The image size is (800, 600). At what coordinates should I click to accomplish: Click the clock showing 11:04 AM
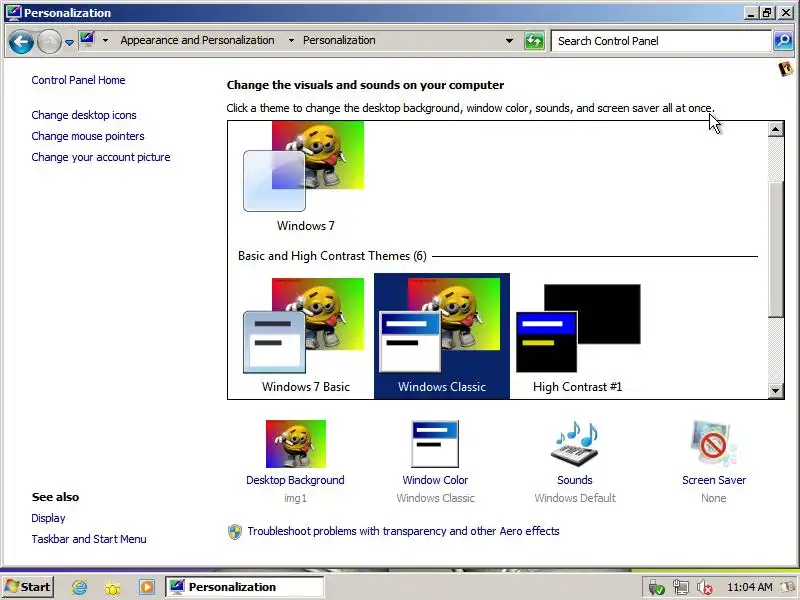(749, 587)
